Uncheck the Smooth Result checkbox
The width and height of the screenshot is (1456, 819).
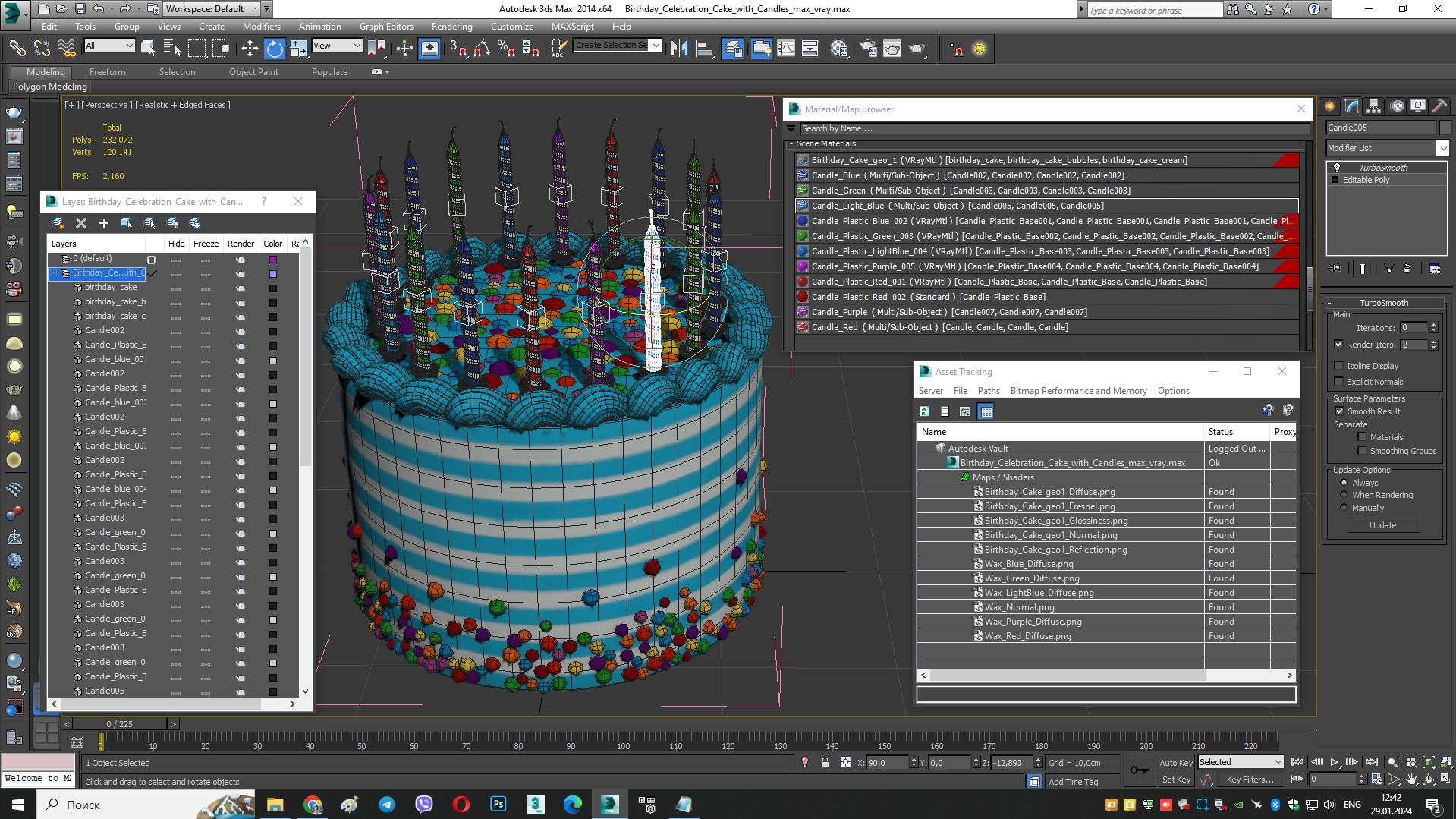pos(1339,411)
